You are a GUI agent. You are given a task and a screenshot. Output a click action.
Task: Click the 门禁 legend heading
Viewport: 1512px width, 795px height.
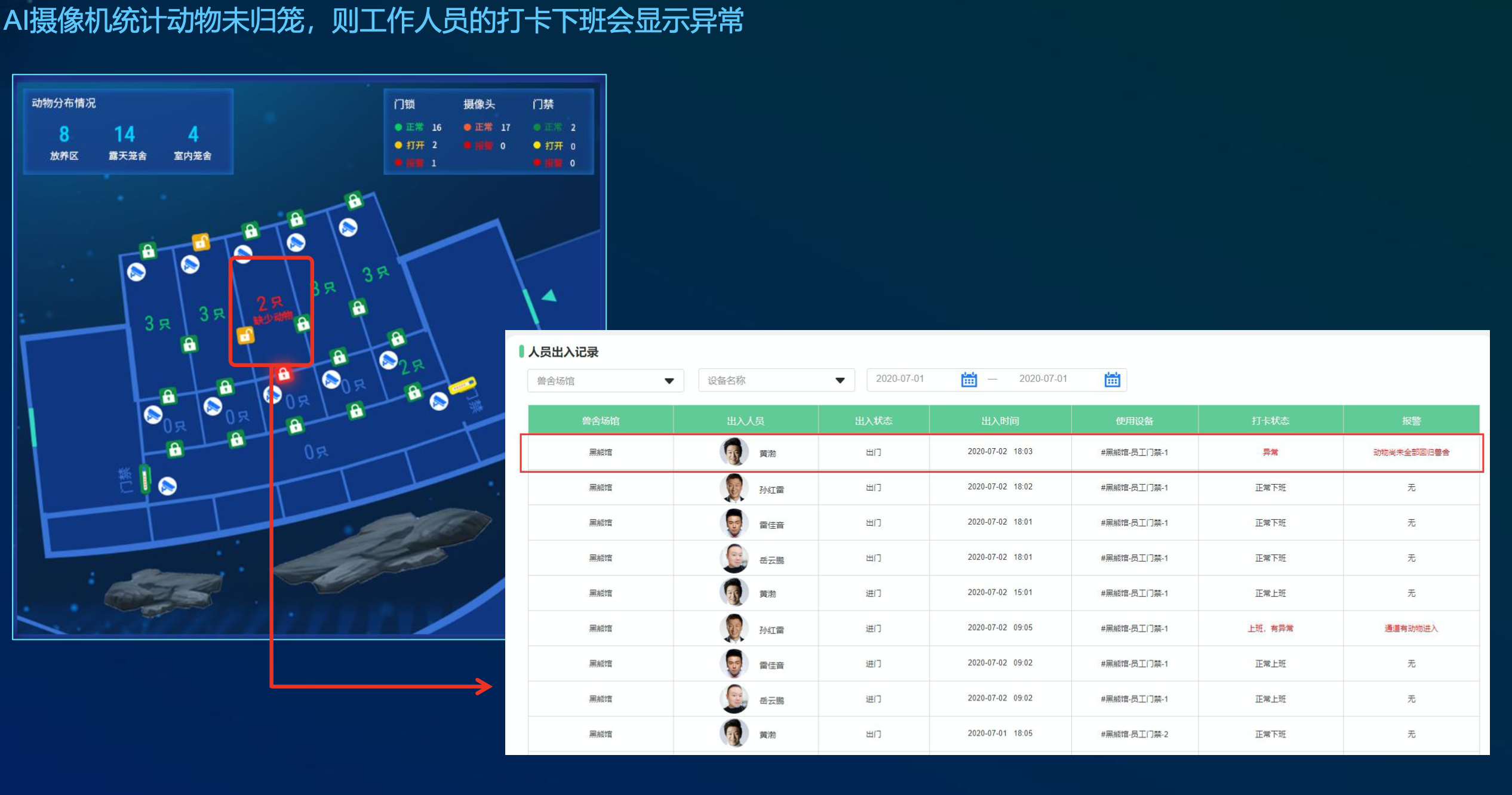[543, 104]
